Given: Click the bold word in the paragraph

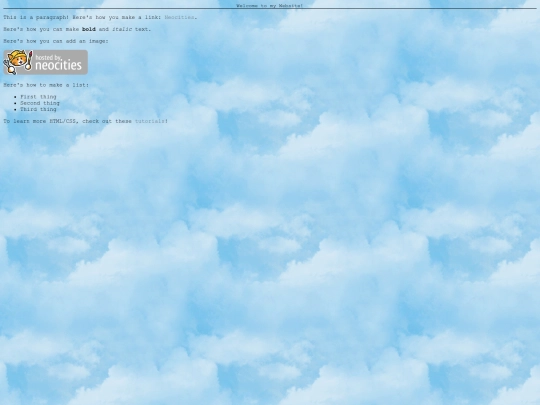Looking at the screenshot, I should (x=89, y=29).
